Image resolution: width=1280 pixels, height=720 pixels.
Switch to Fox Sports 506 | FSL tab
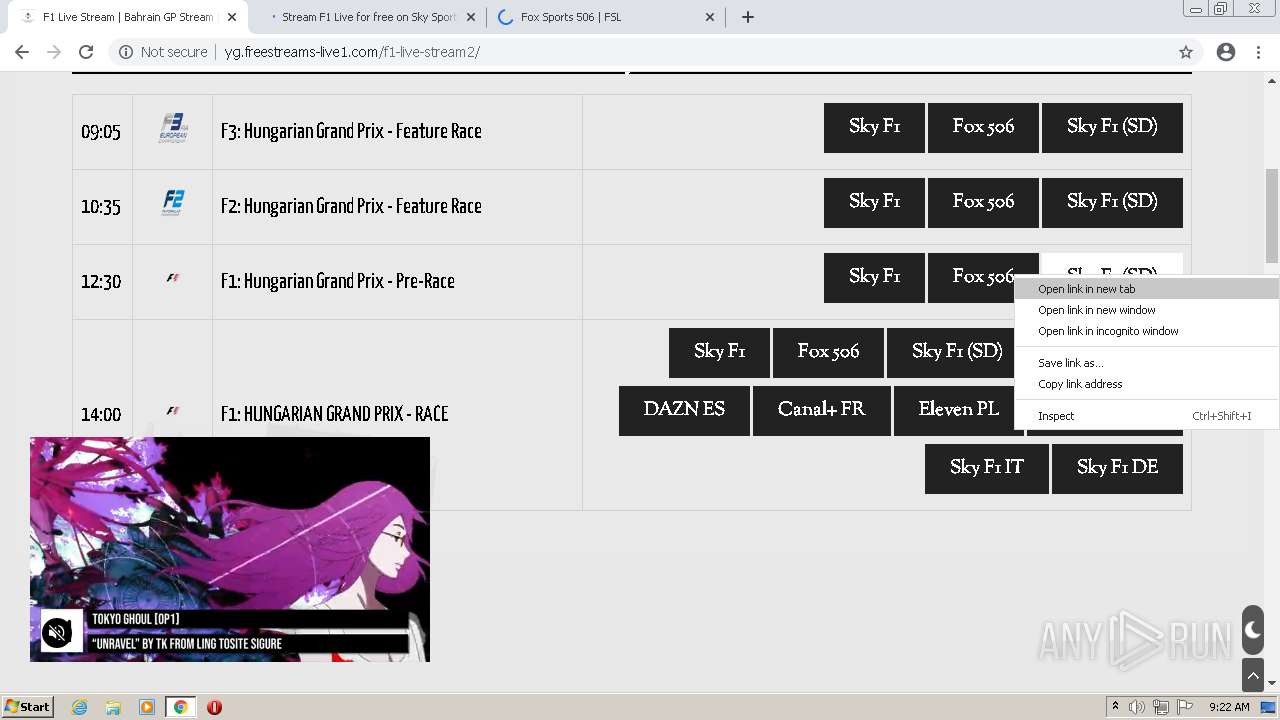click(608, 17)
